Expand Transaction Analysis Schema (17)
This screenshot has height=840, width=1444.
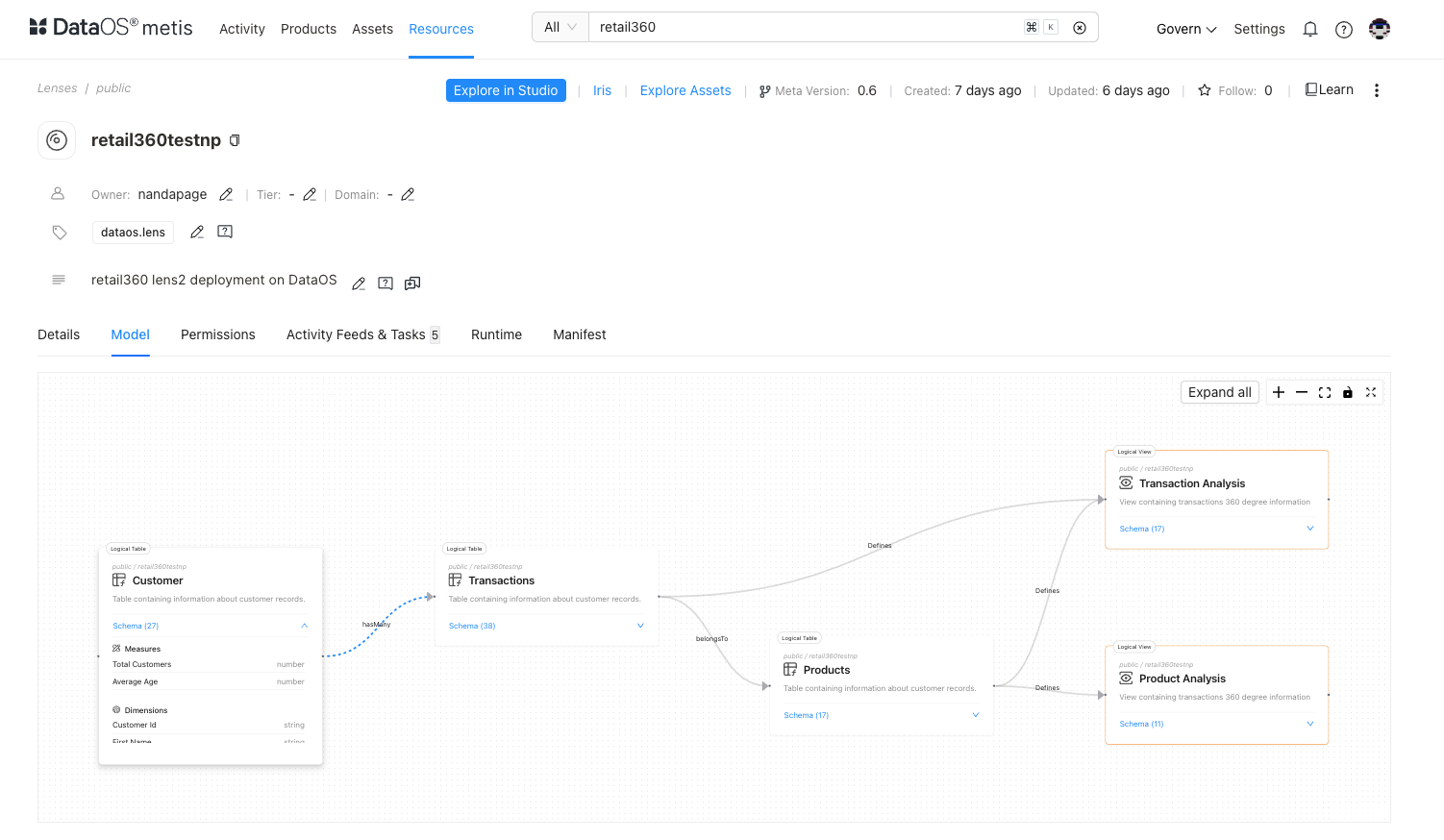click(x=1310, y=529)
